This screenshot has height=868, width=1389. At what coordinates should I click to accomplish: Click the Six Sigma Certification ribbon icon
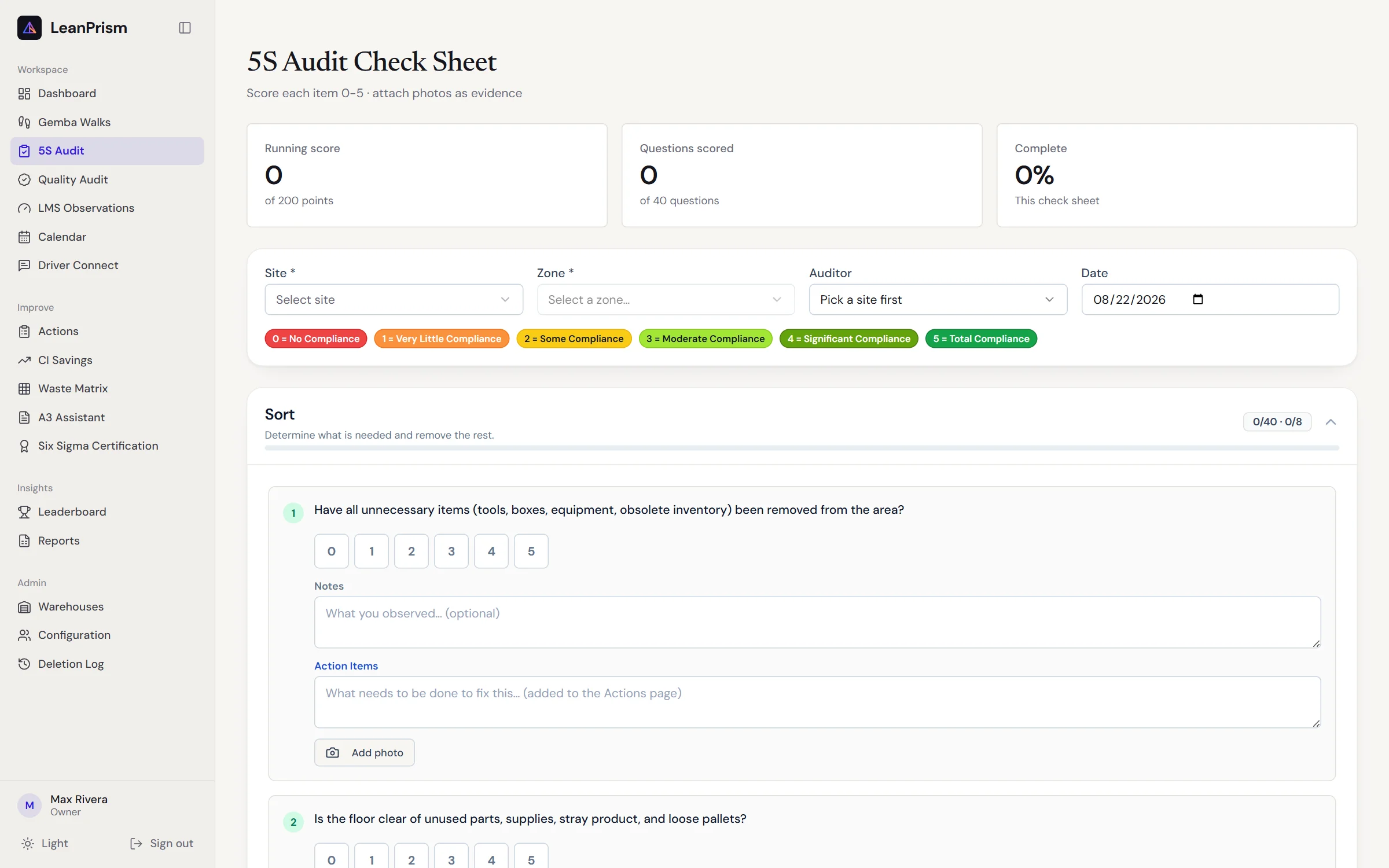[24, 446]
